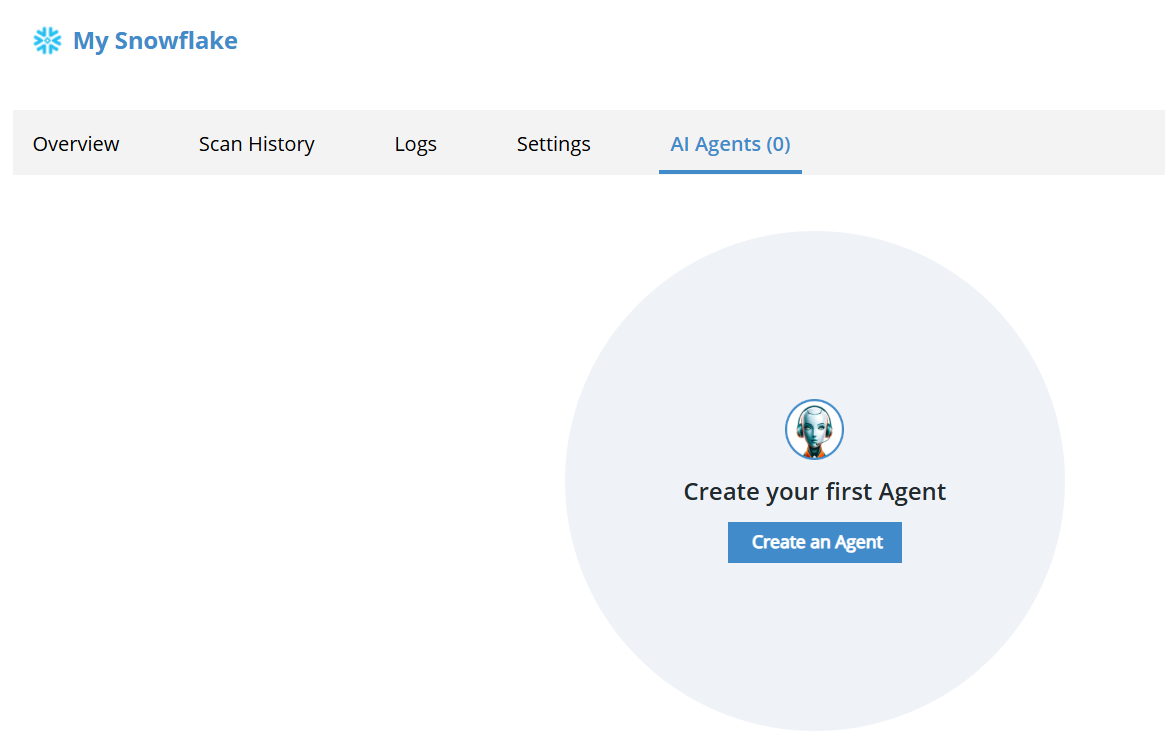Open the Logs tab

(x=415, y=144)
